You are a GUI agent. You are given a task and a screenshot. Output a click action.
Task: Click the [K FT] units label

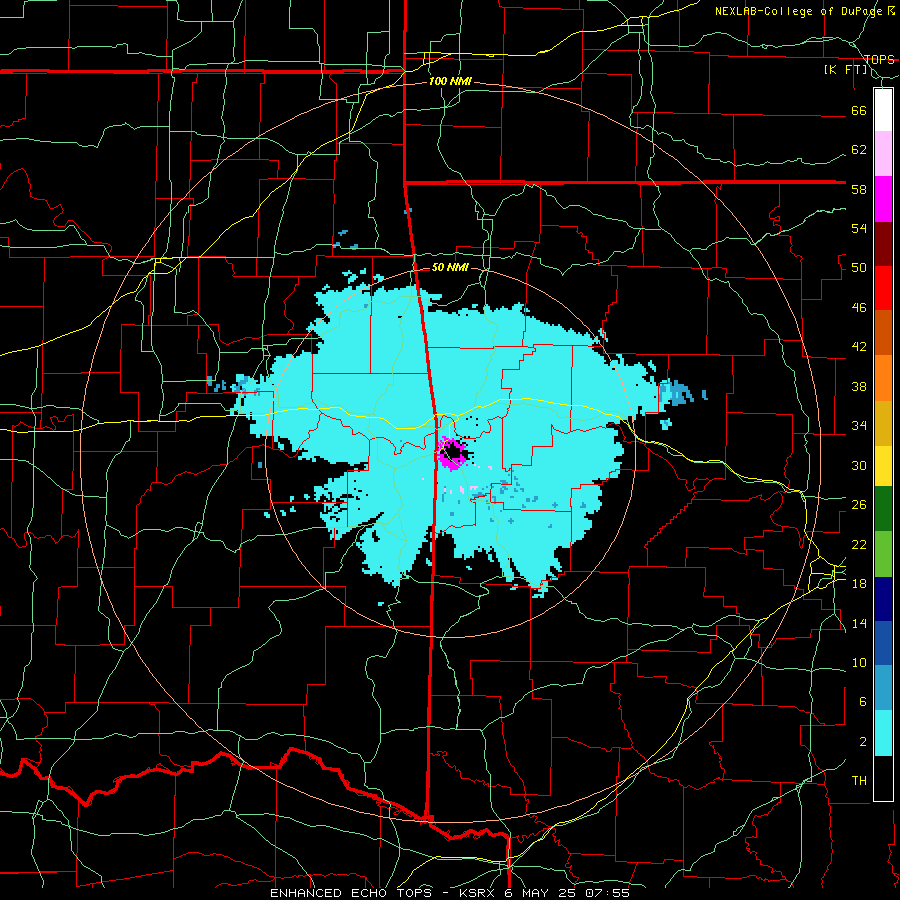click(x=846, y=70)
